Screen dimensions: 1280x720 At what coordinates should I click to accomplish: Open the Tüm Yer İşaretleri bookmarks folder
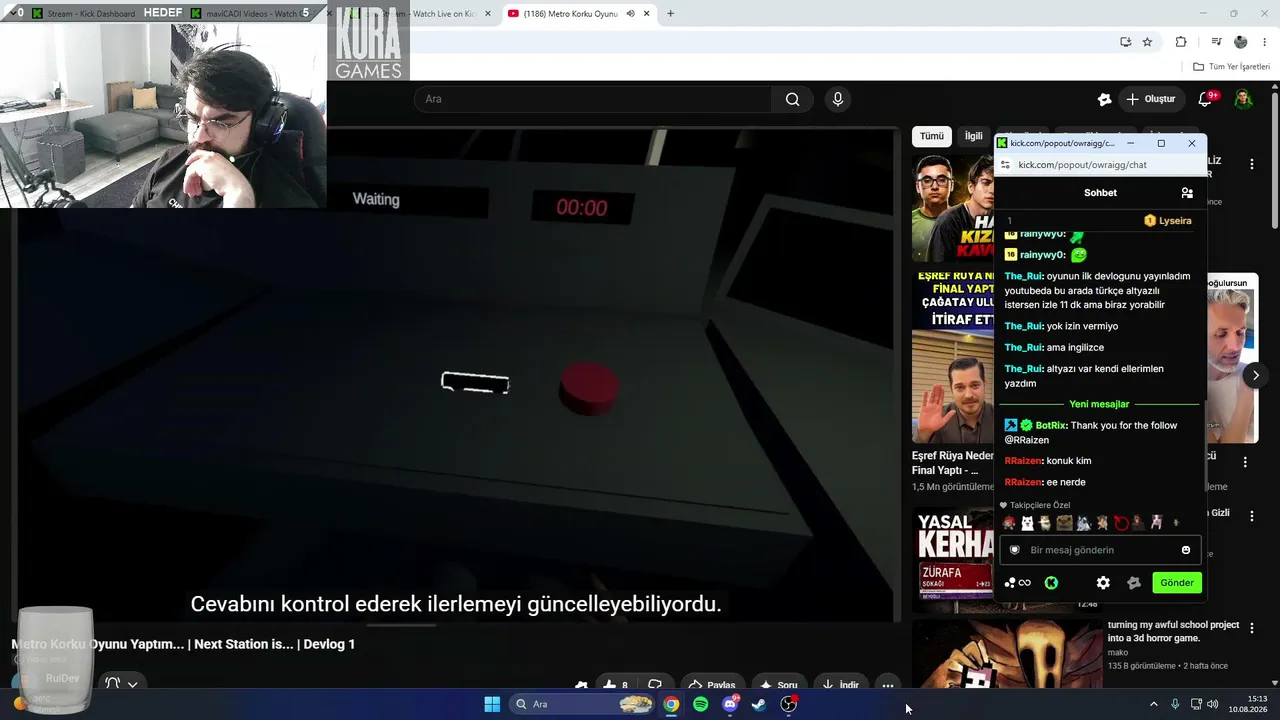point(1231,66)
